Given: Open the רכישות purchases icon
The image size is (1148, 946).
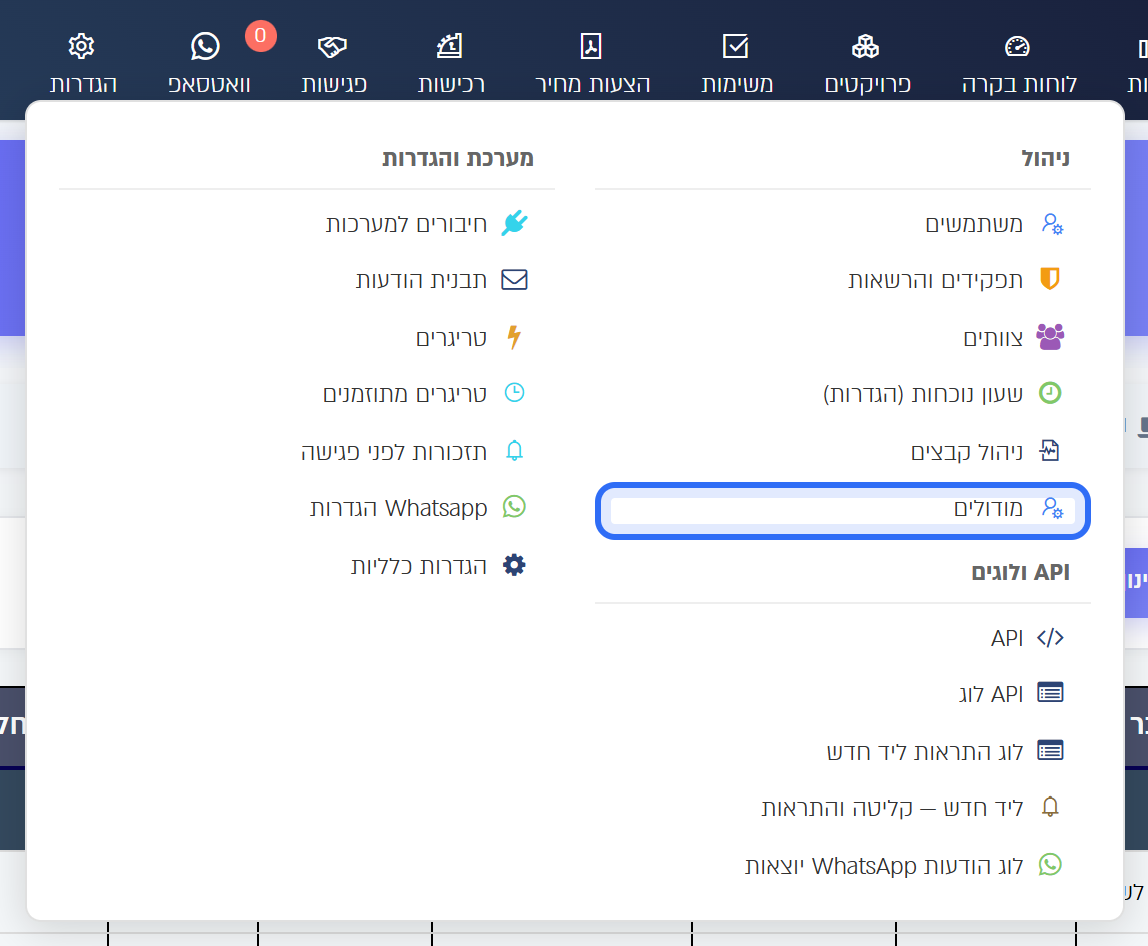Looking at the screenshot, I should pos(450,46).
